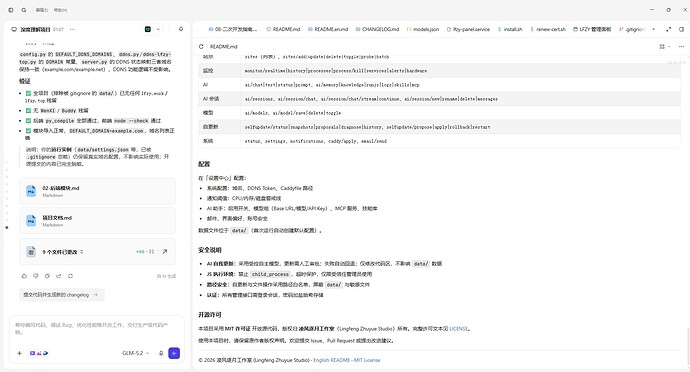Open the search magnifier icon in title bar

pos(24,10)
